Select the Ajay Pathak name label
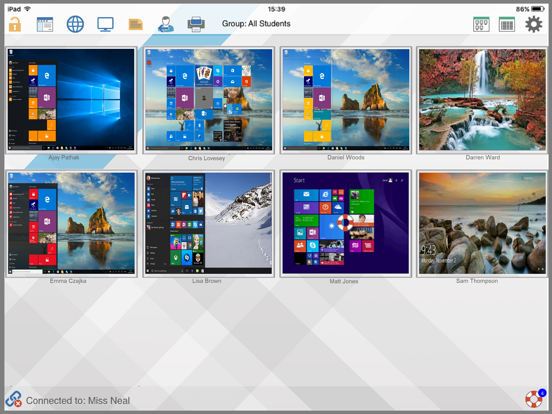Viewport: 552px width, 414px height. [64, 157]
